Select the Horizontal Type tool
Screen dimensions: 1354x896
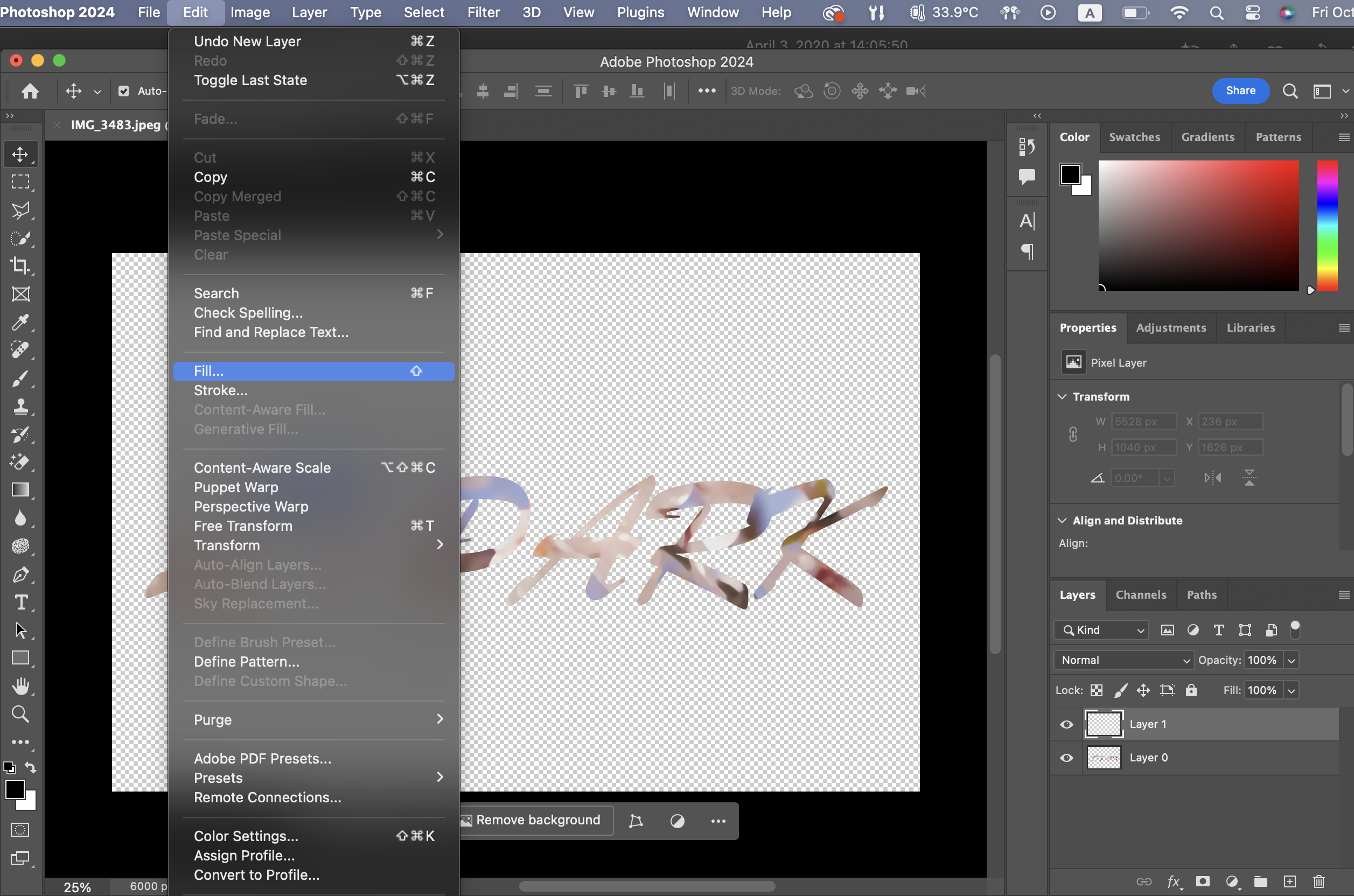click(20, 603)
